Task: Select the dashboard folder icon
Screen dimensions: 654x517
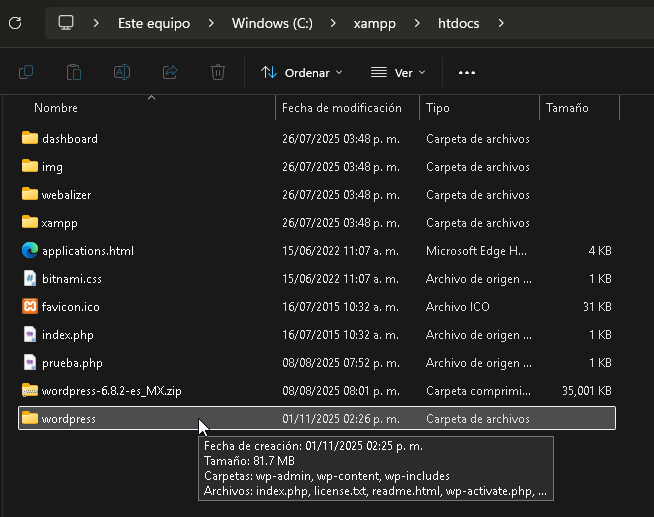Action: (30, 138)
